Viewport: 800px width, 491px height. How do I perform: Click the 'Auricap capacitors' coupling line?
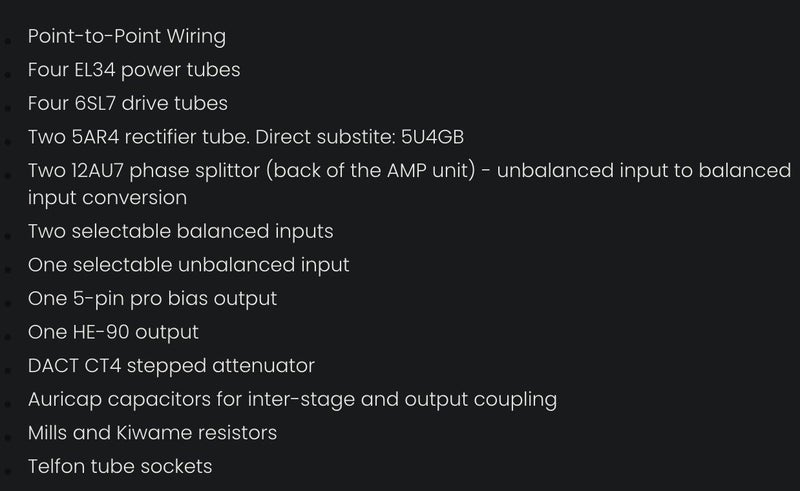pyautogui.click(x=292, y=399)
